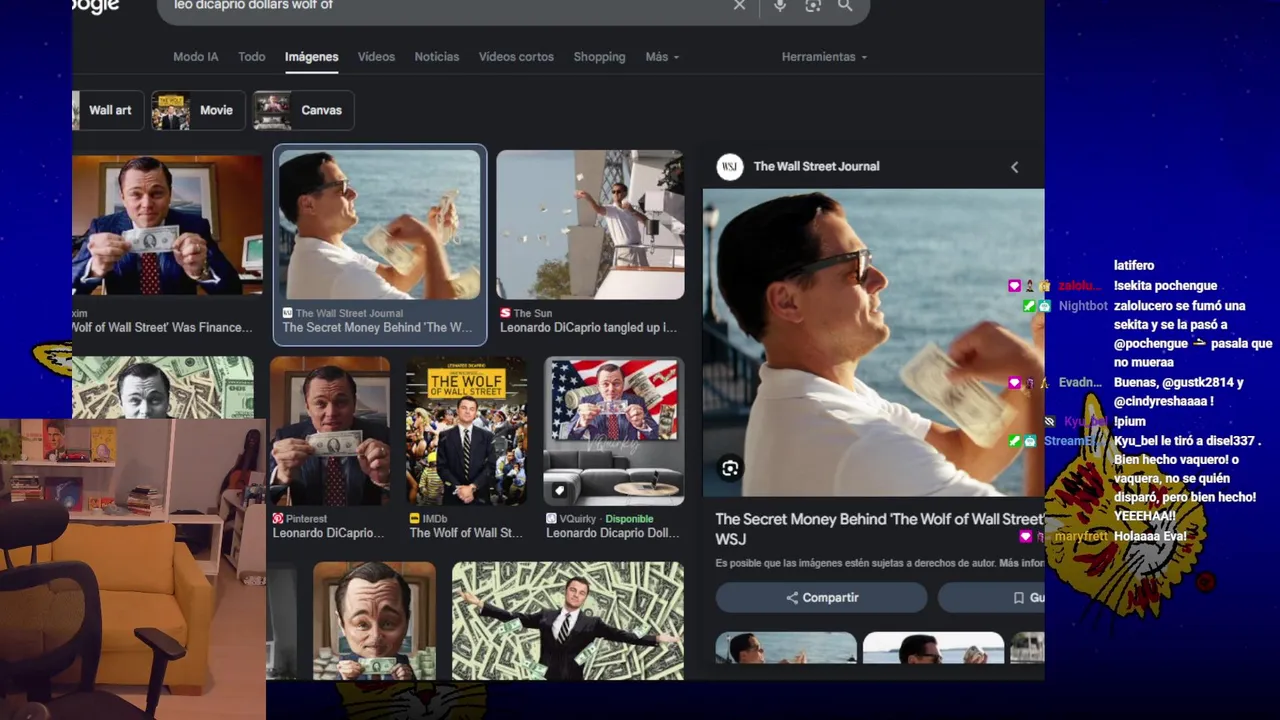This screenshot has width=1280, height=720.
Task: Open The Wall Street Journal source name
Action: [817, 167]
